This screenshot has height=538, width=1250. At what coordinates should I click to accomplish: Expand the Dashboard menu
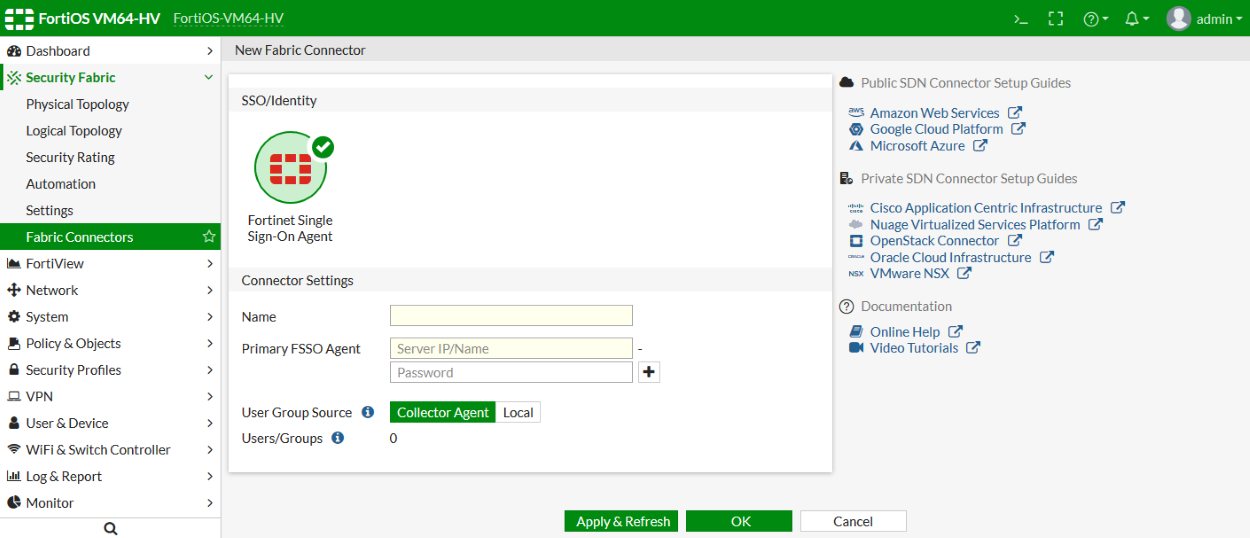click(x=110, y=51)
